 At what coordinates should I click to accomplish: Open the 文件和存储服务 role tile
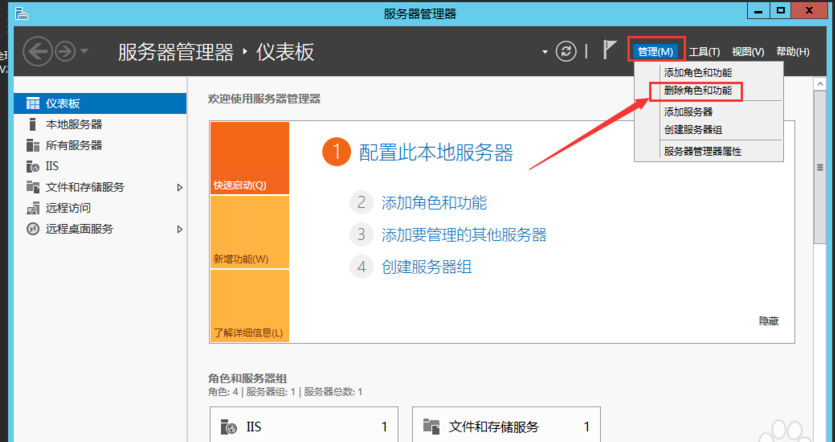pyautogui.click(x=506, y=424)
